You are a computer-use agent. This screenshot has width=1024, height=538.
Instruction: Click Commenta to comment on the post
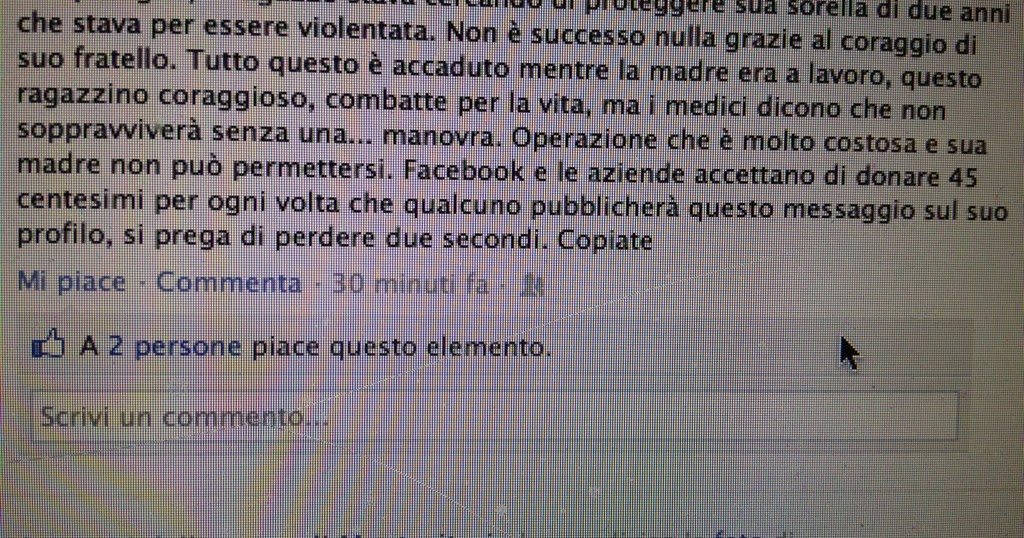tap(229, 283)
